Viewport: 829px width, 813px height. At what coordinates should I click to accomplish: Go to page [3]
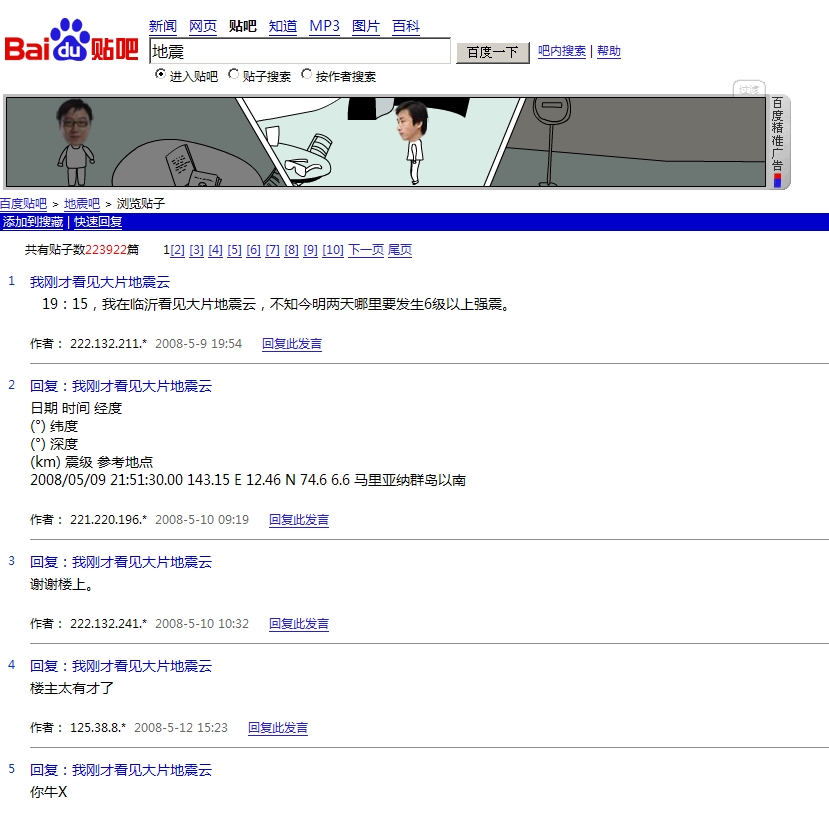pyautogui.click(x=196, y=250)
